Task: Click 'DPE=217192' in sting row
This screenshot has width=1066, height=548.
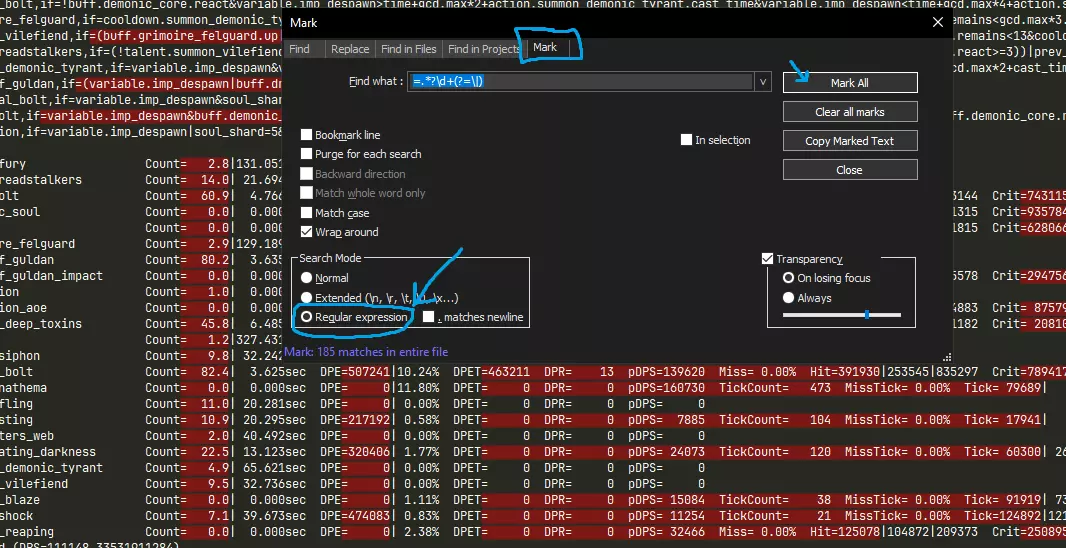Action: pos(355,420)
